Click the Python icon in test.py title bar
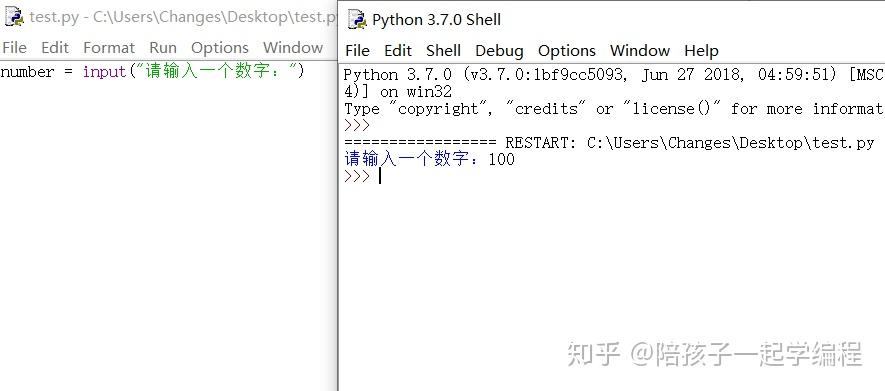The width and height of the screenshot is (885, 391). pyautogui.click(x=14, y=16)
